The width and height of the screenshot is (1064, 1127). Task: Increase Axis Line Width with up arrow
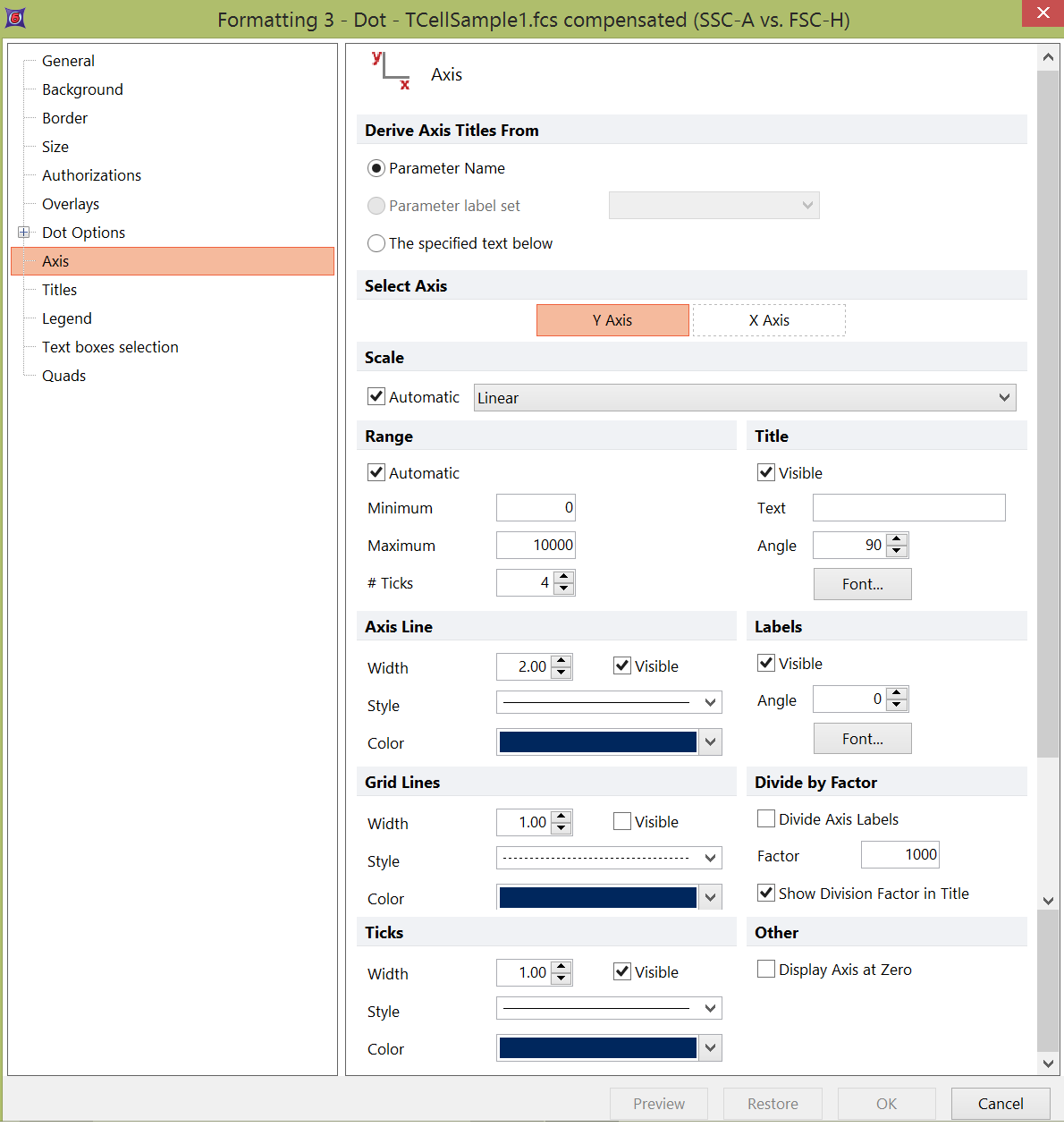click(x=561, y=661)
